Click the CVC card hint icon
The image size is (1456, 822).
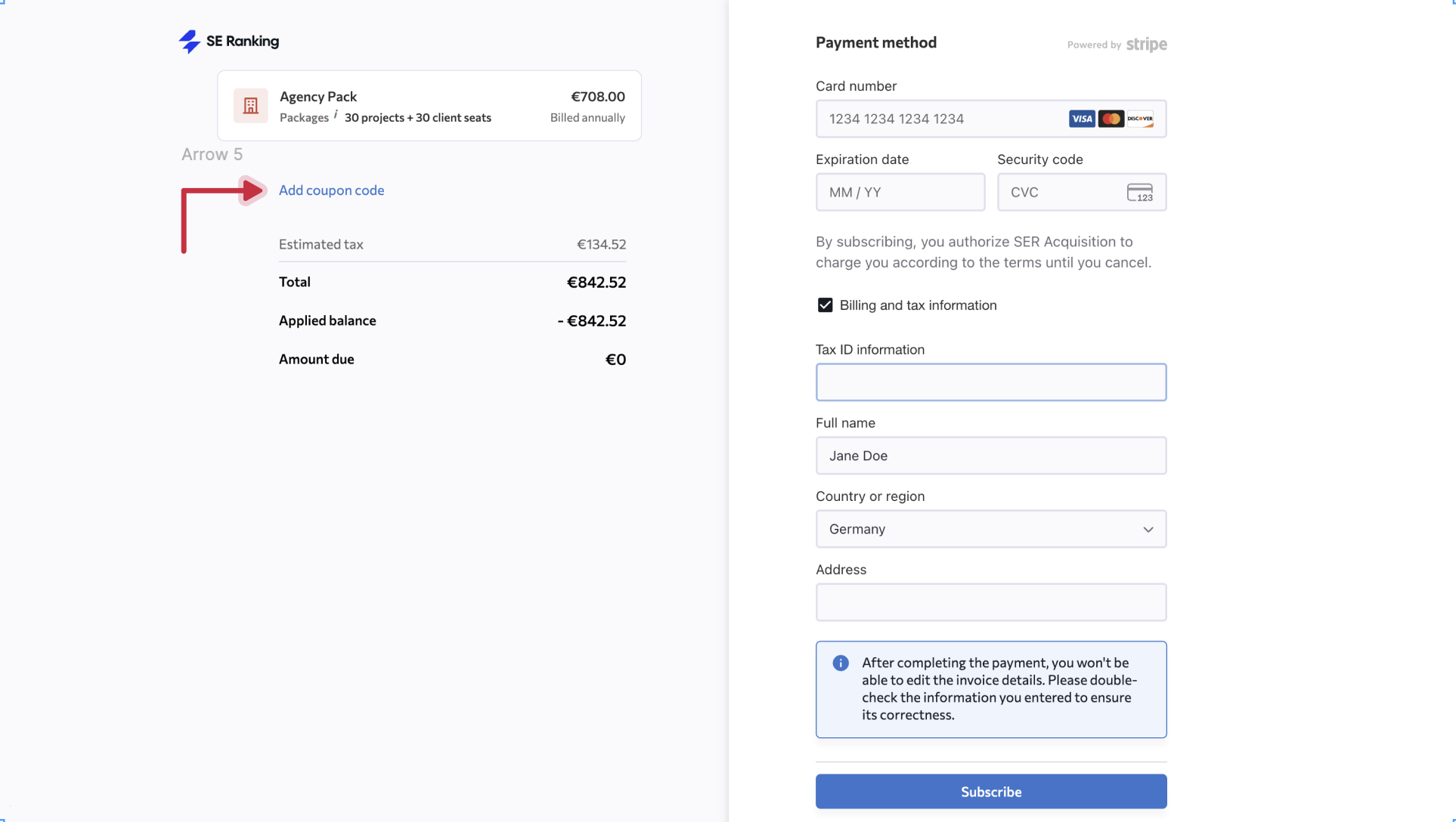[x=1139, y=193]
